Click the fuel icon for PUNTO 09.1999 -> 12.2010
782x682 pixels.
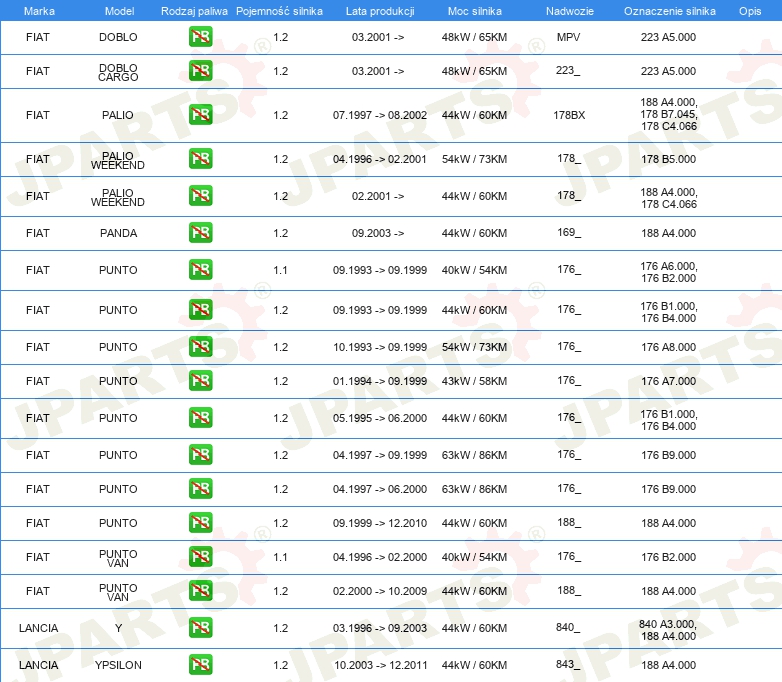(x=200, y=522)
